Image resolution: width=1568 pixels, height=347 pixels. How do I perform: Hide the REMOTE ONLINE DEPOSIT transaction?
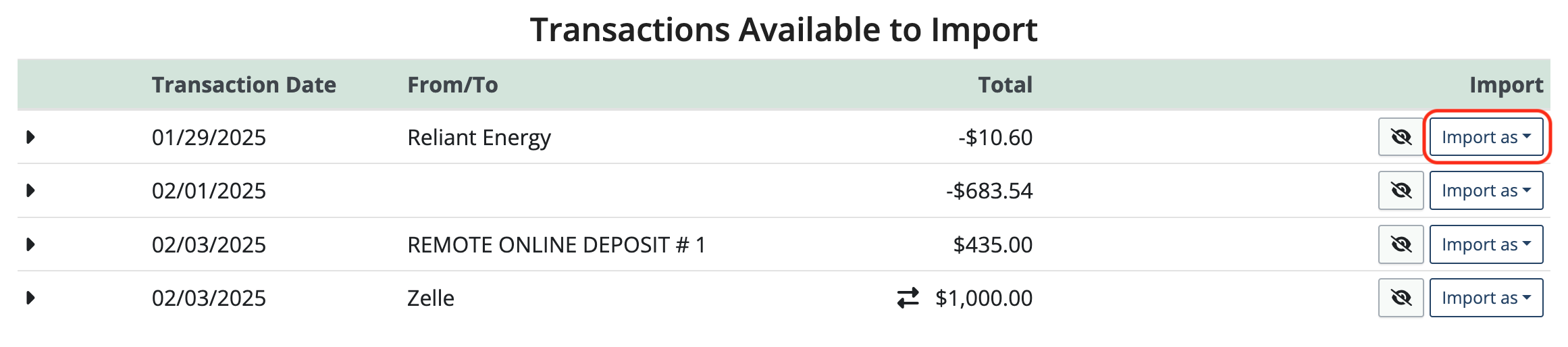1401,244
